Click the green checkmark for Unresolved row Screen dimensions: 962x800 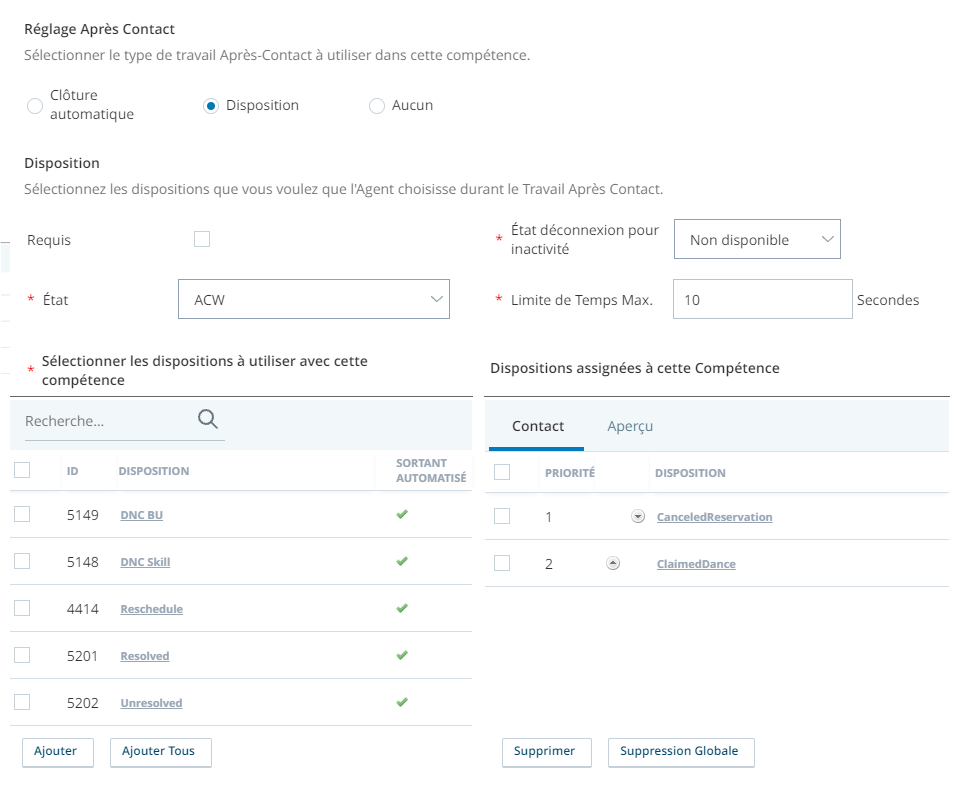pyautogui.click(x=402, y=702)
